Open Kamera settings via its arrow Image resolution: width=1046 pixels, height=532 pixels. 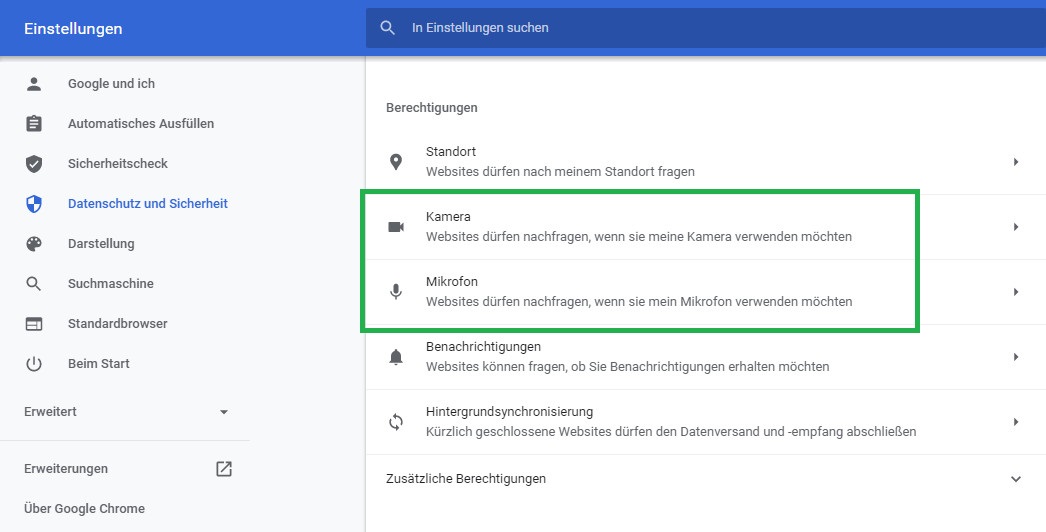(x=1015, y=227)
